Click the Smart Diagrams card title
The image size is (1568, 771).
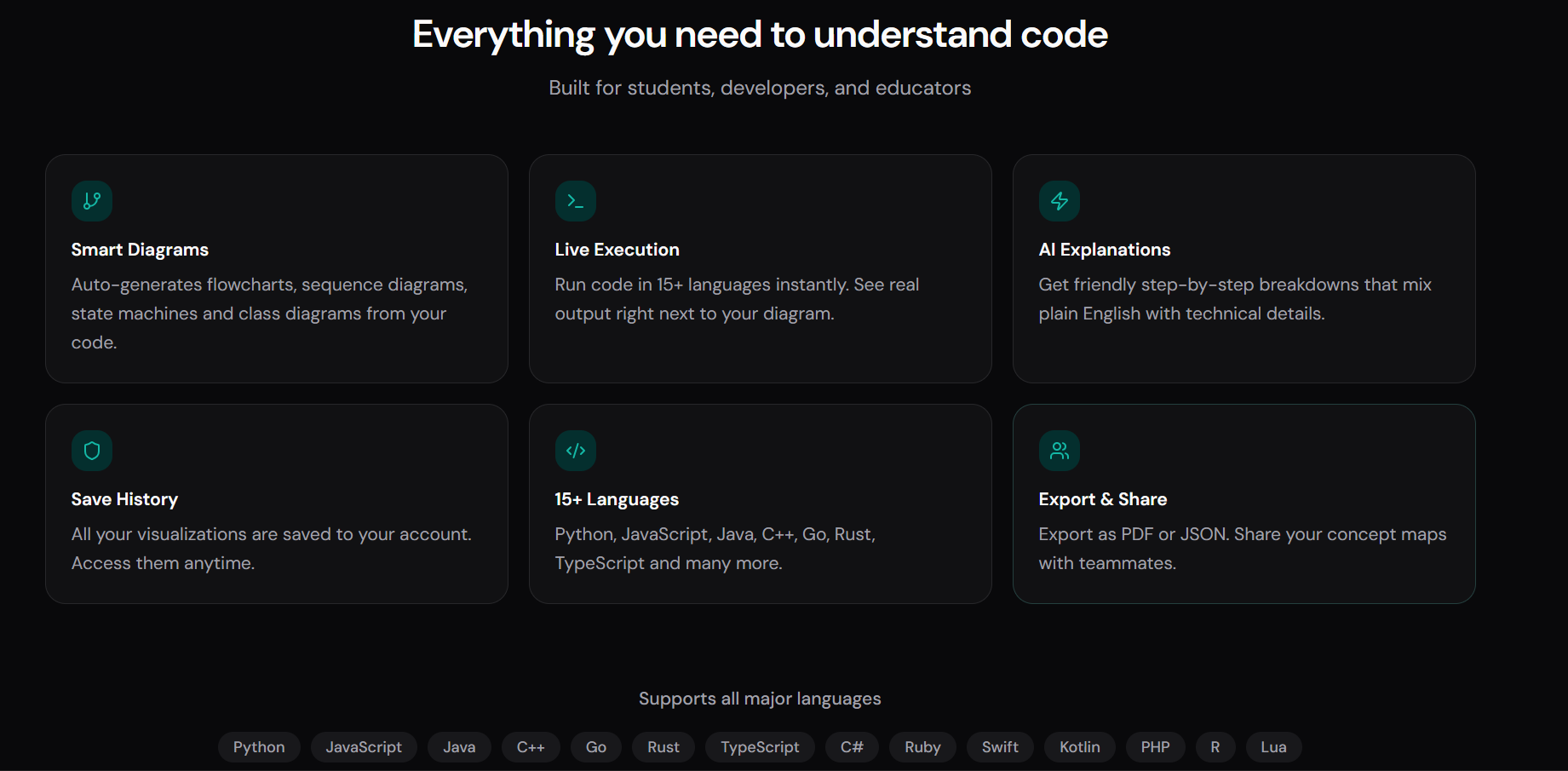(x=140, y=250)
